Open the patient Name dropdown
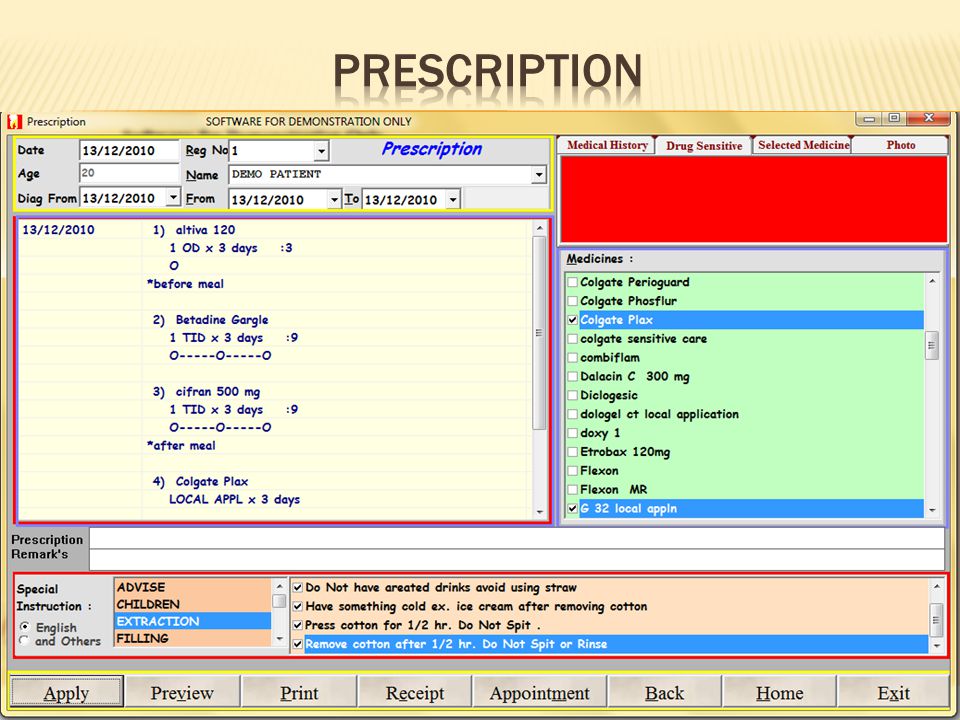 click(x=538, y=174)
